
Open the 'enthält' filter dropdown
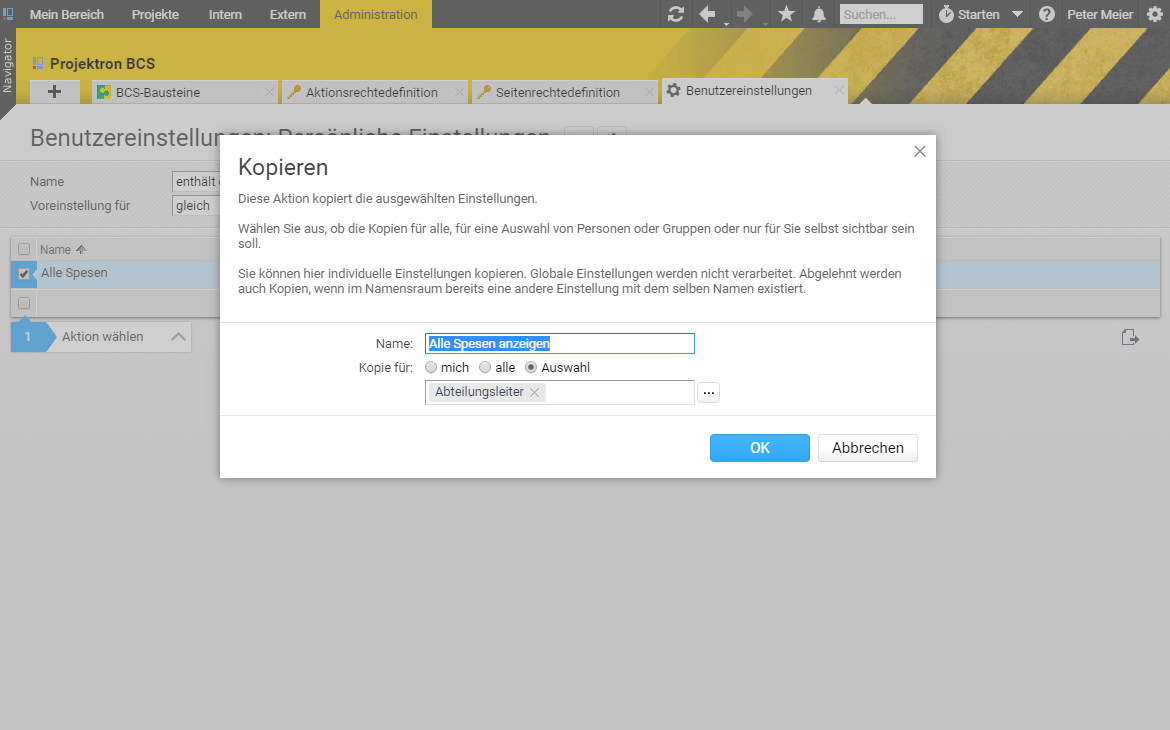[197, 181]
